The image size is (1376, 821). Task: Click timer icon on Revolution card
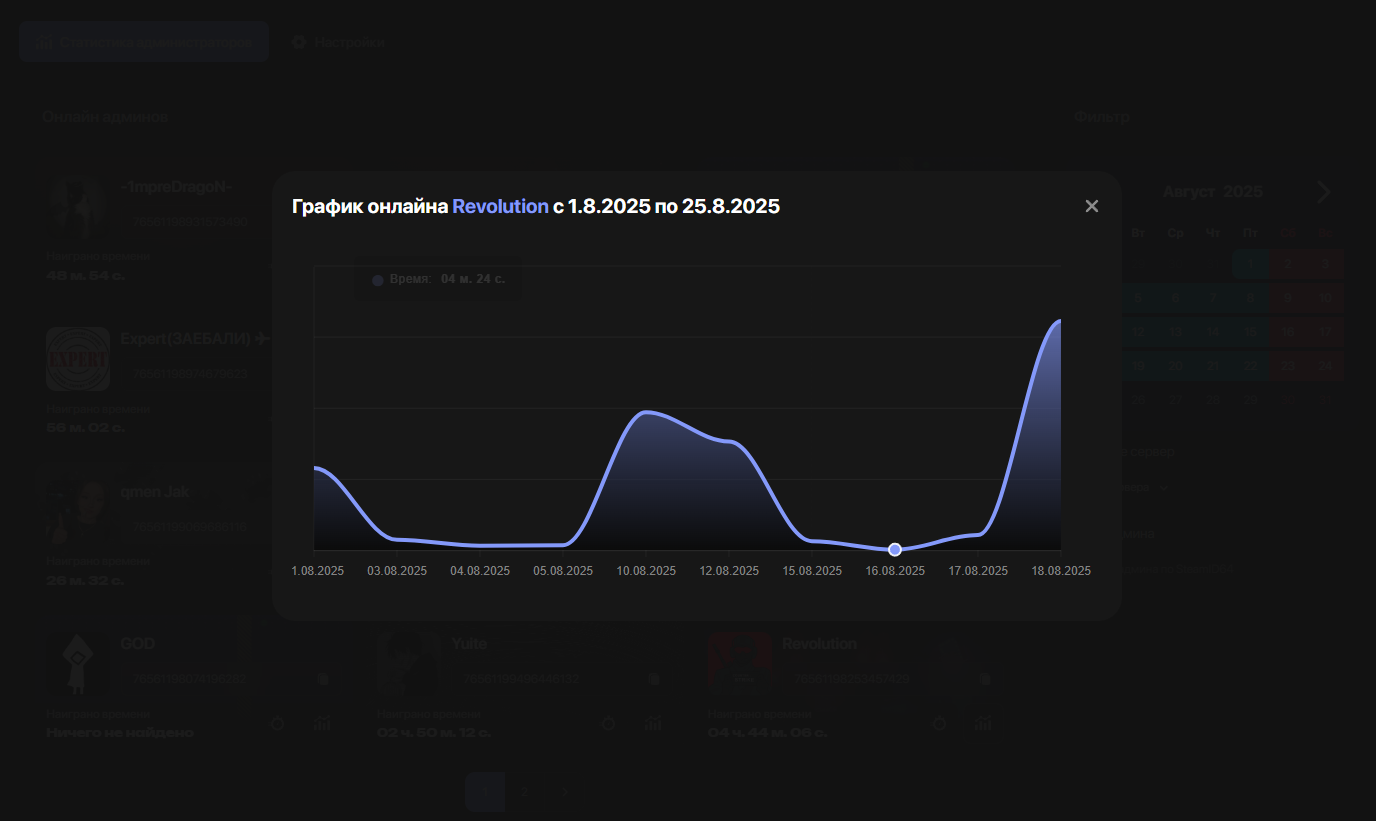pyautogui.click(x=939, y=723)
